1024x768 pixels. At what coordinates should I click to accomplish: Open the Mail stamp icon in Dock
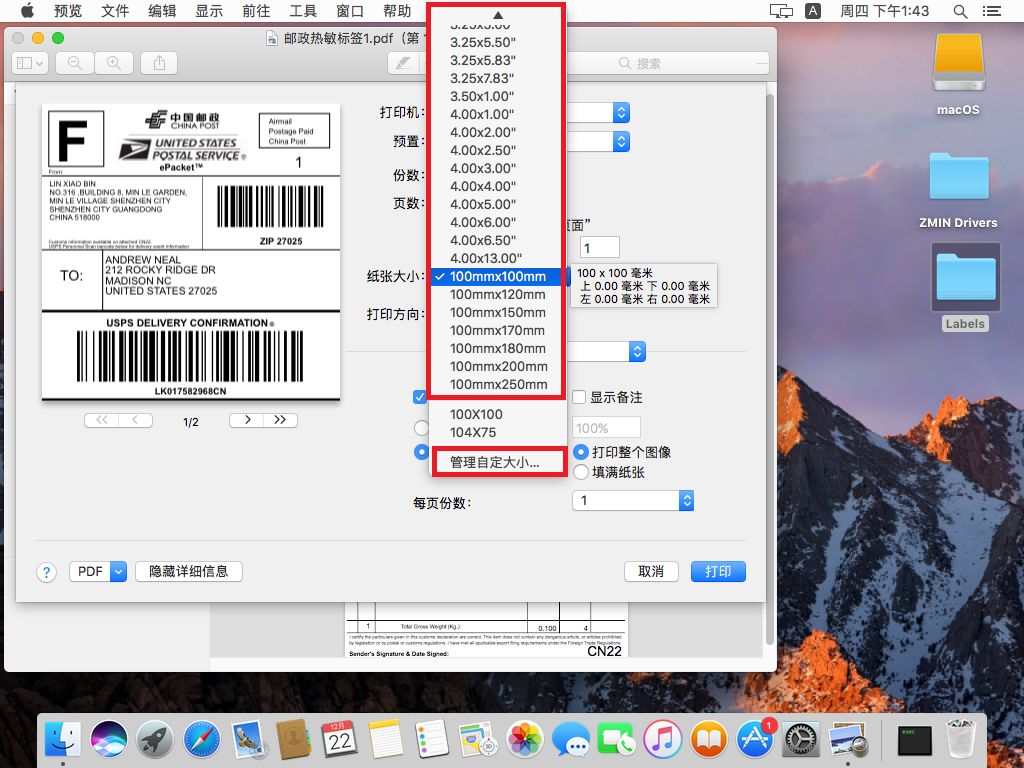248,739
